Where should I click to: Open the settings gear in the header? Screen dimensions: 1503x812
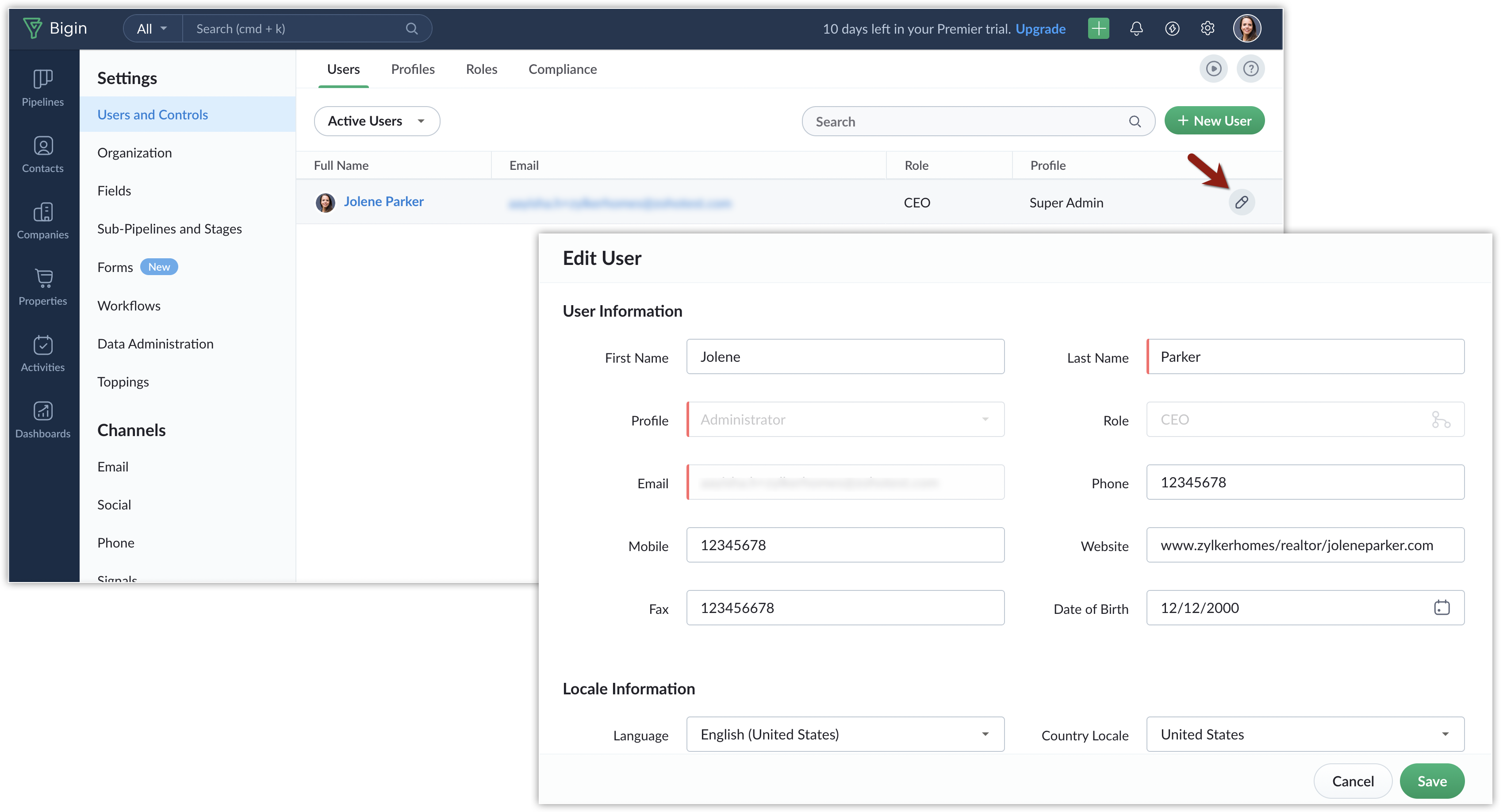(x=1207, y=29)
